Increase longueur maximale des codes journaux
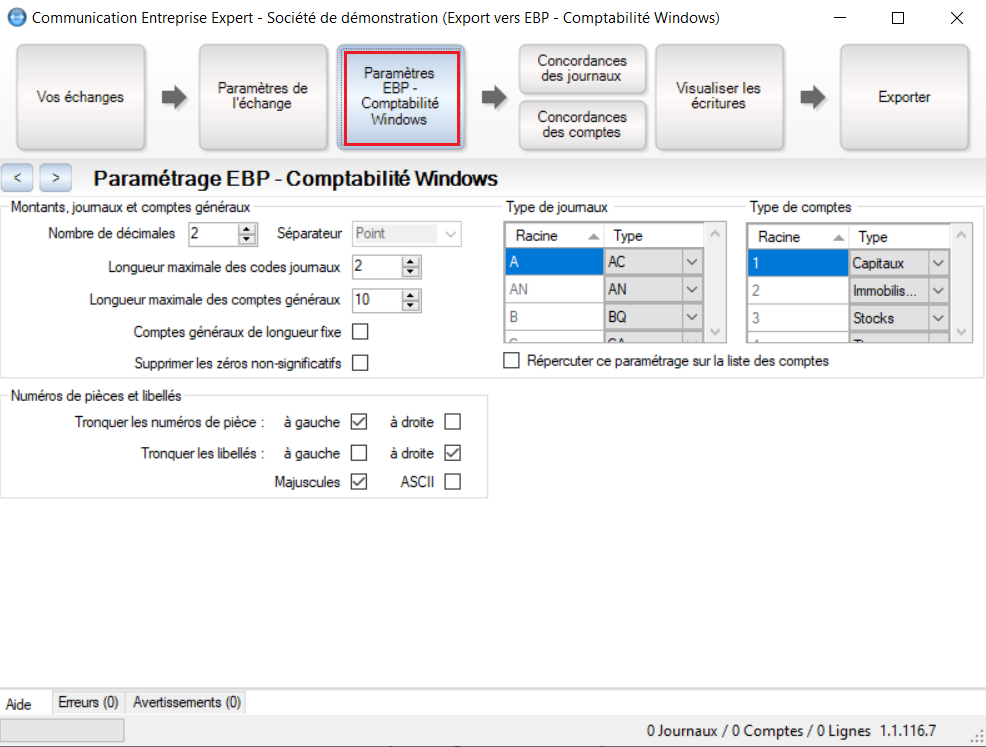The image size is (986, 747). click(x=411, y=262)
